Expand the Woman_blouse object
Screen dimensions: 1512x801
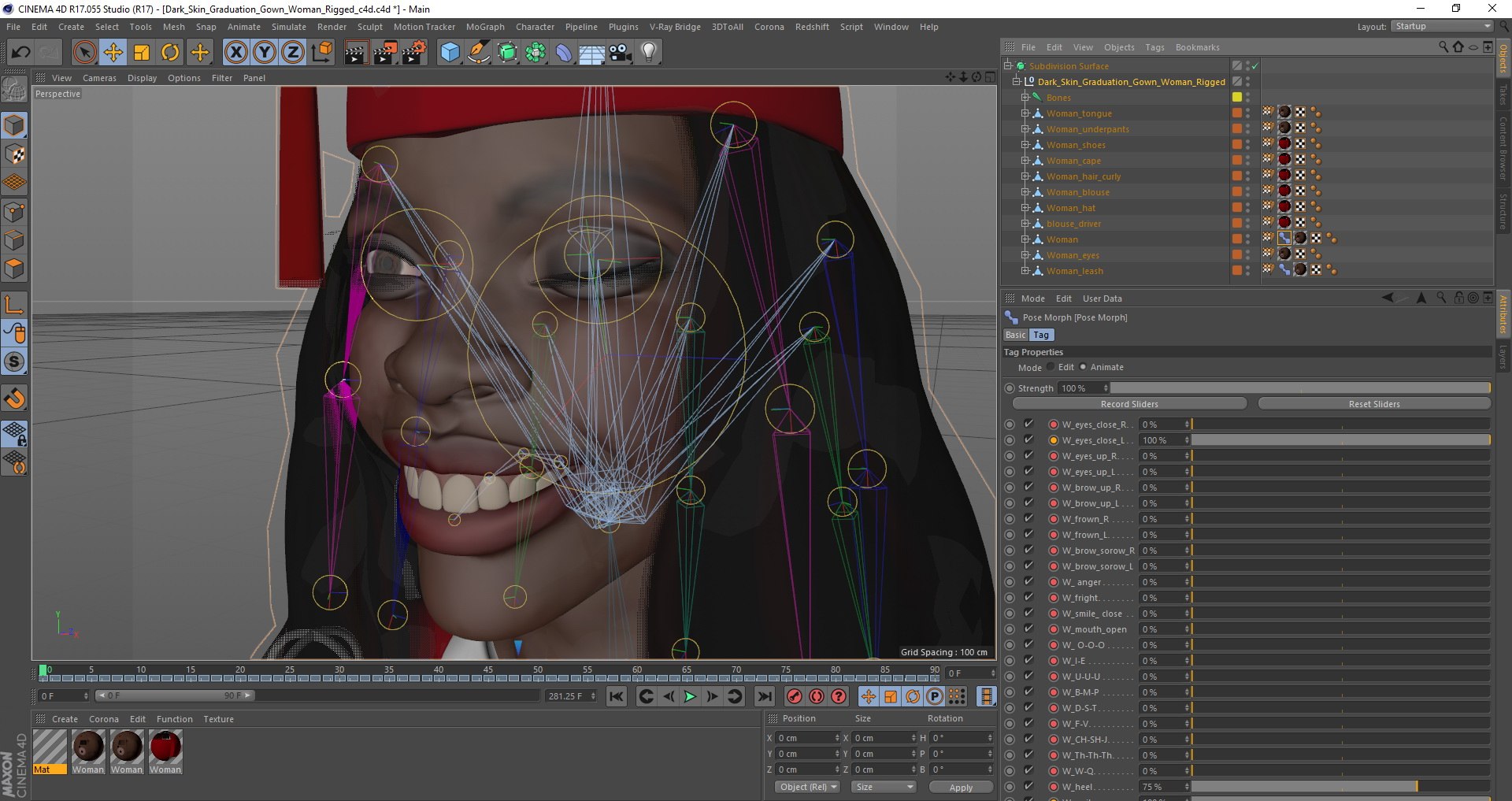click(1025, 192)
